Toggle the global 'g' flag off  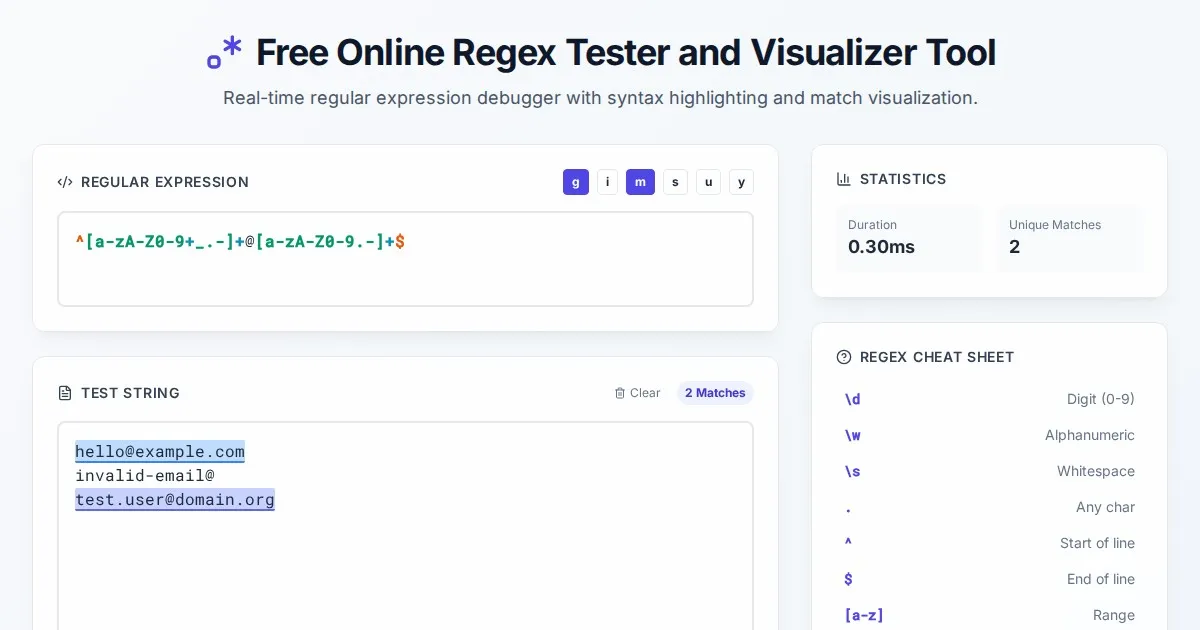tap(576, 182)
